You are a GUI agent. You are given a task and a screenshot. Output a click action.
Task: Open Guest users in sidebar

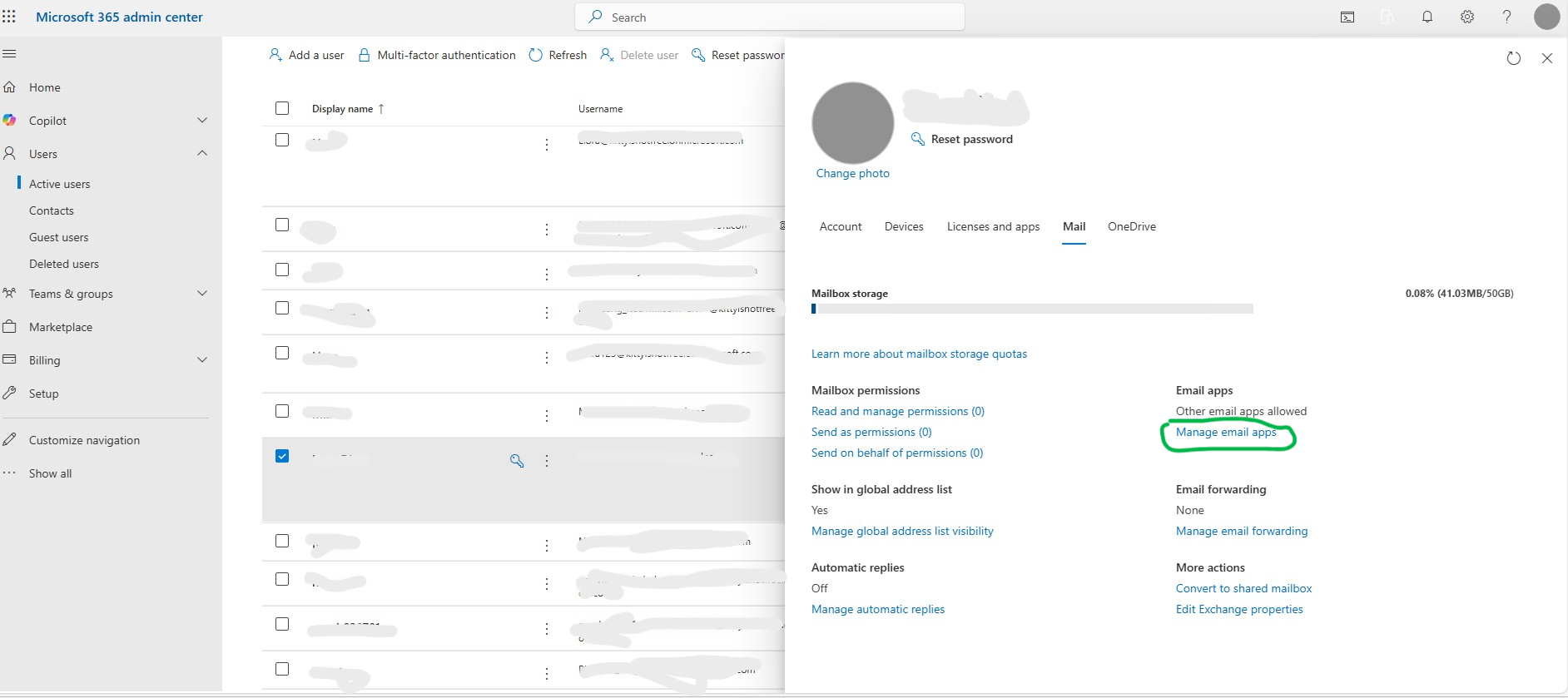coord(58,237)
